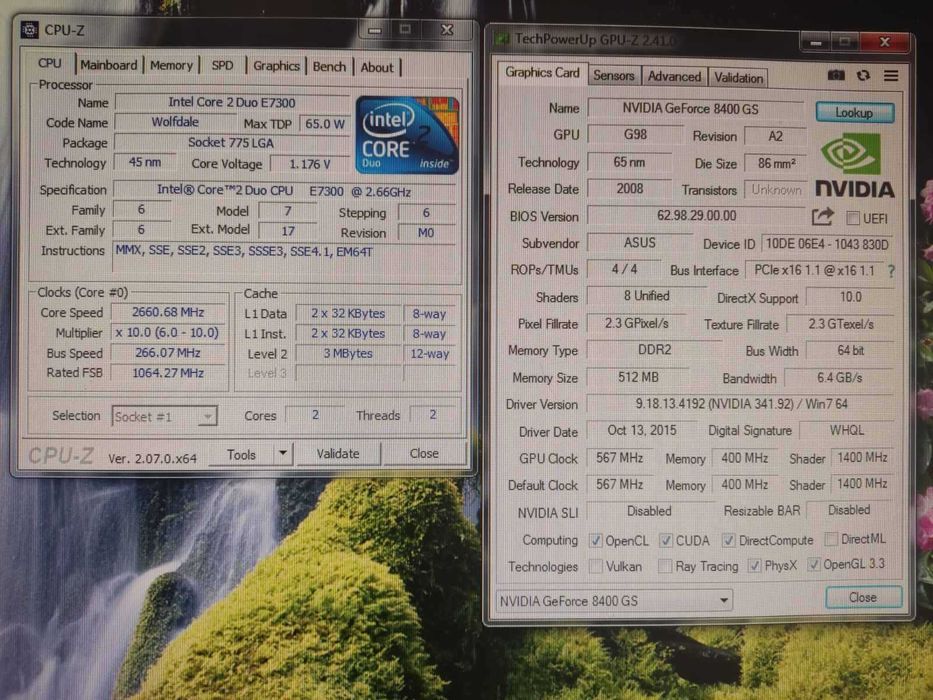Click the Validate button

[338, 454]
